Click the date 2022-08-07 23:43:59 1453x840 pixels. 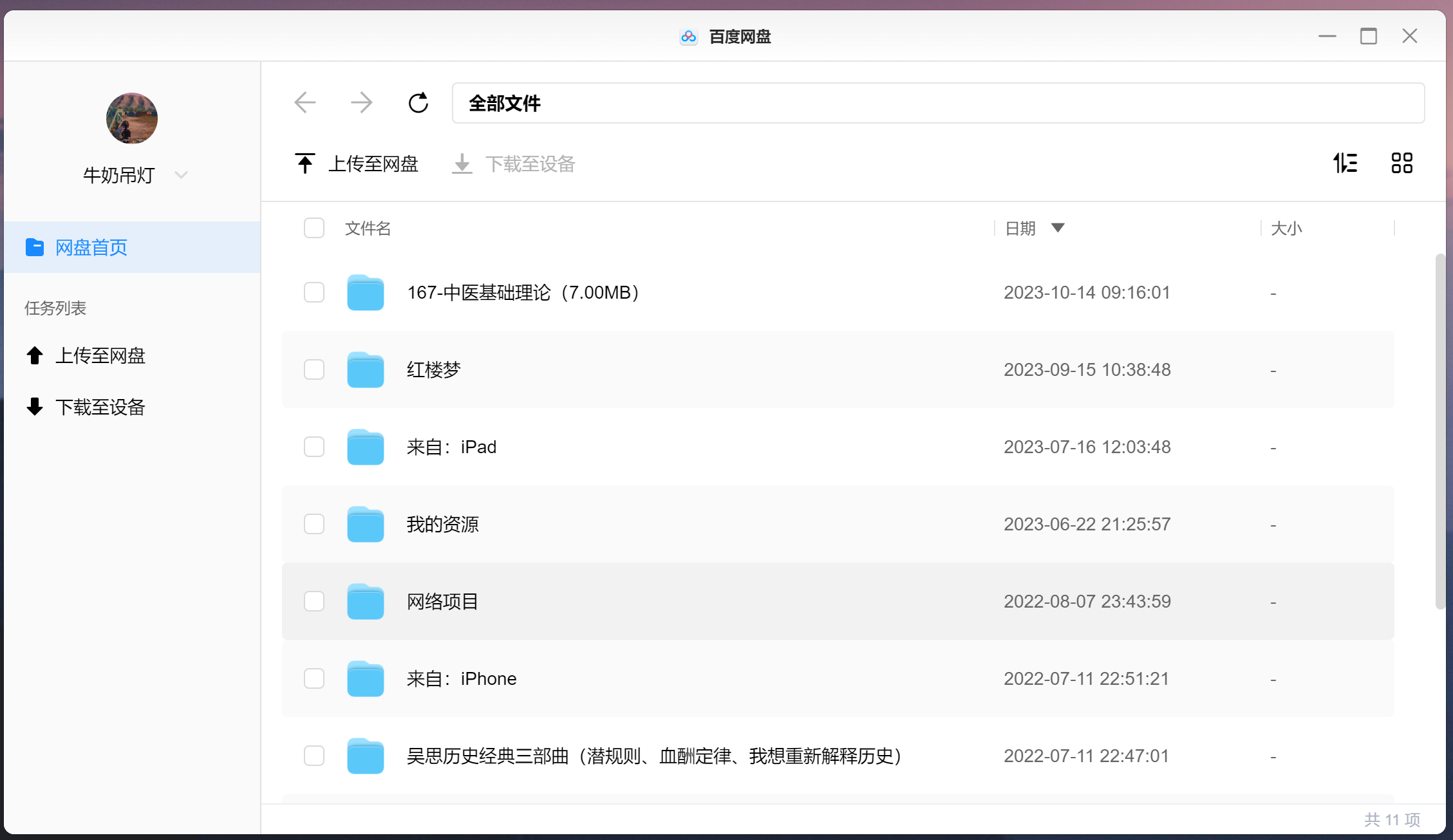pyautogui.click(x=1087, y=601)
